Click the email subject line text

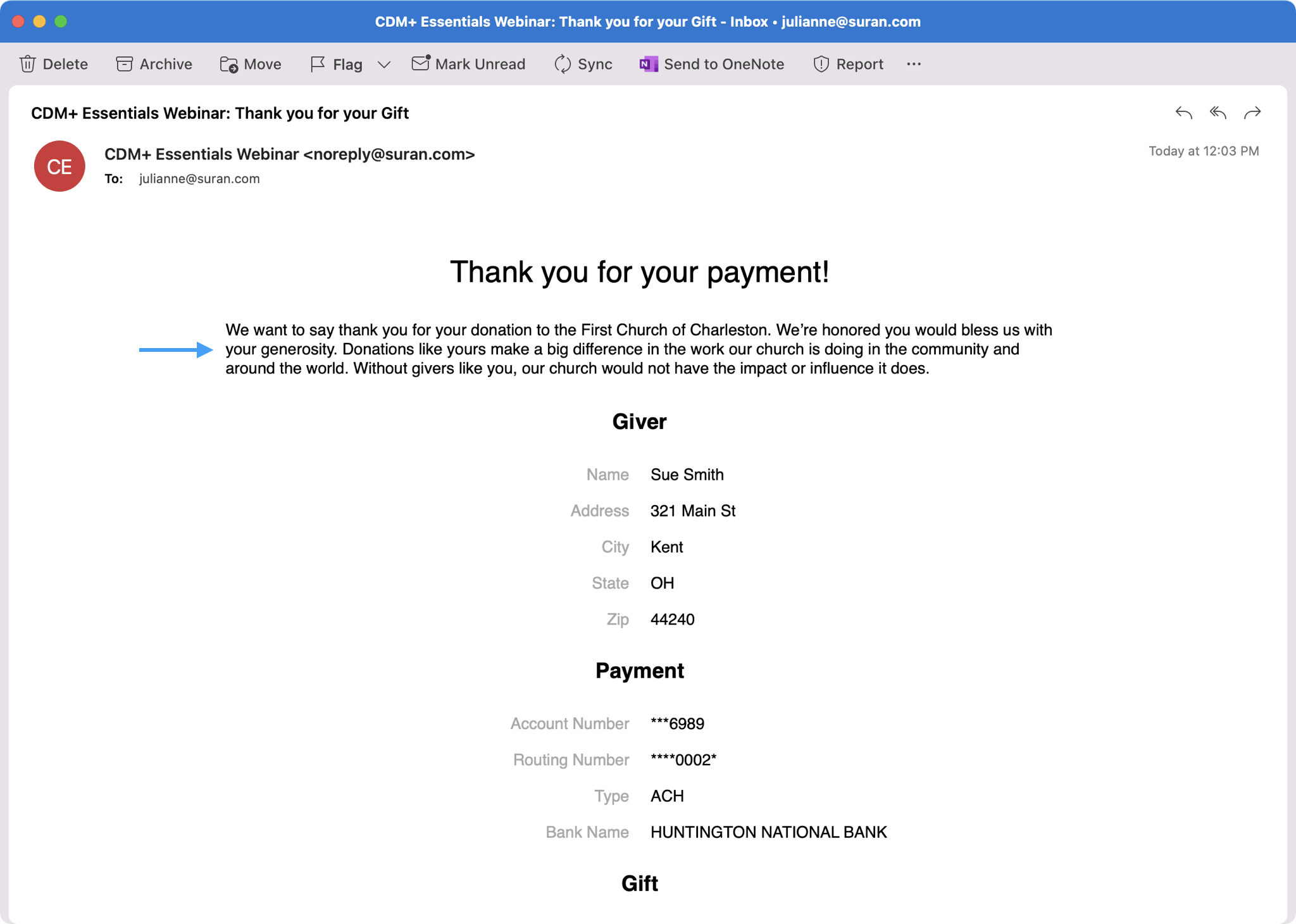coord(220,113)
